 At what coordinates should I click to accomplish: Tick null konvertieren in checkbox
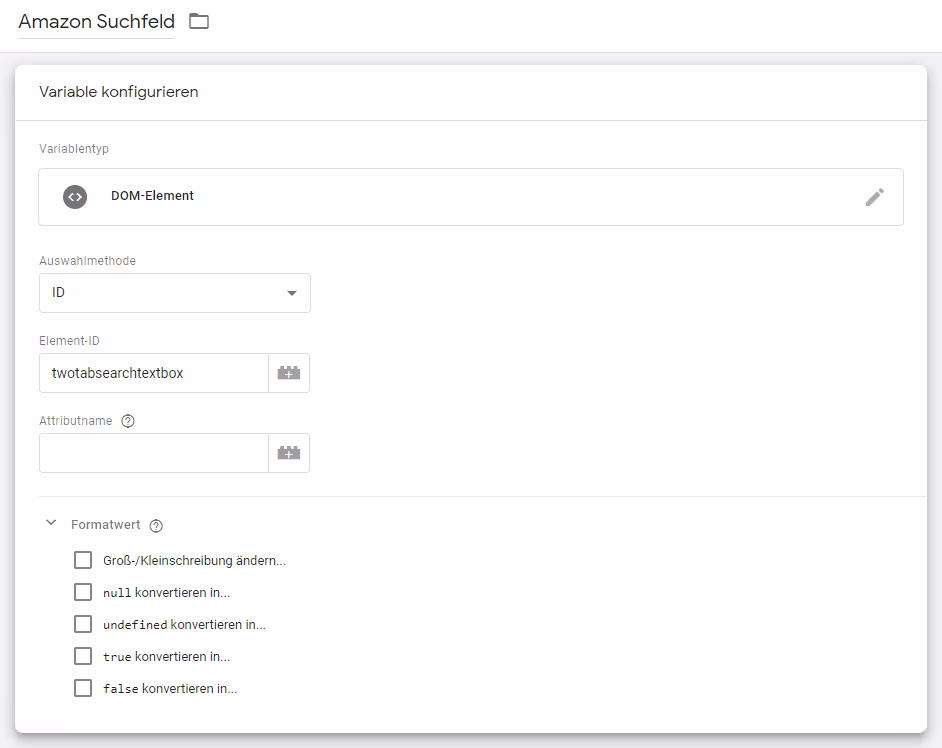pyautogui.click(x=83, y=592)
